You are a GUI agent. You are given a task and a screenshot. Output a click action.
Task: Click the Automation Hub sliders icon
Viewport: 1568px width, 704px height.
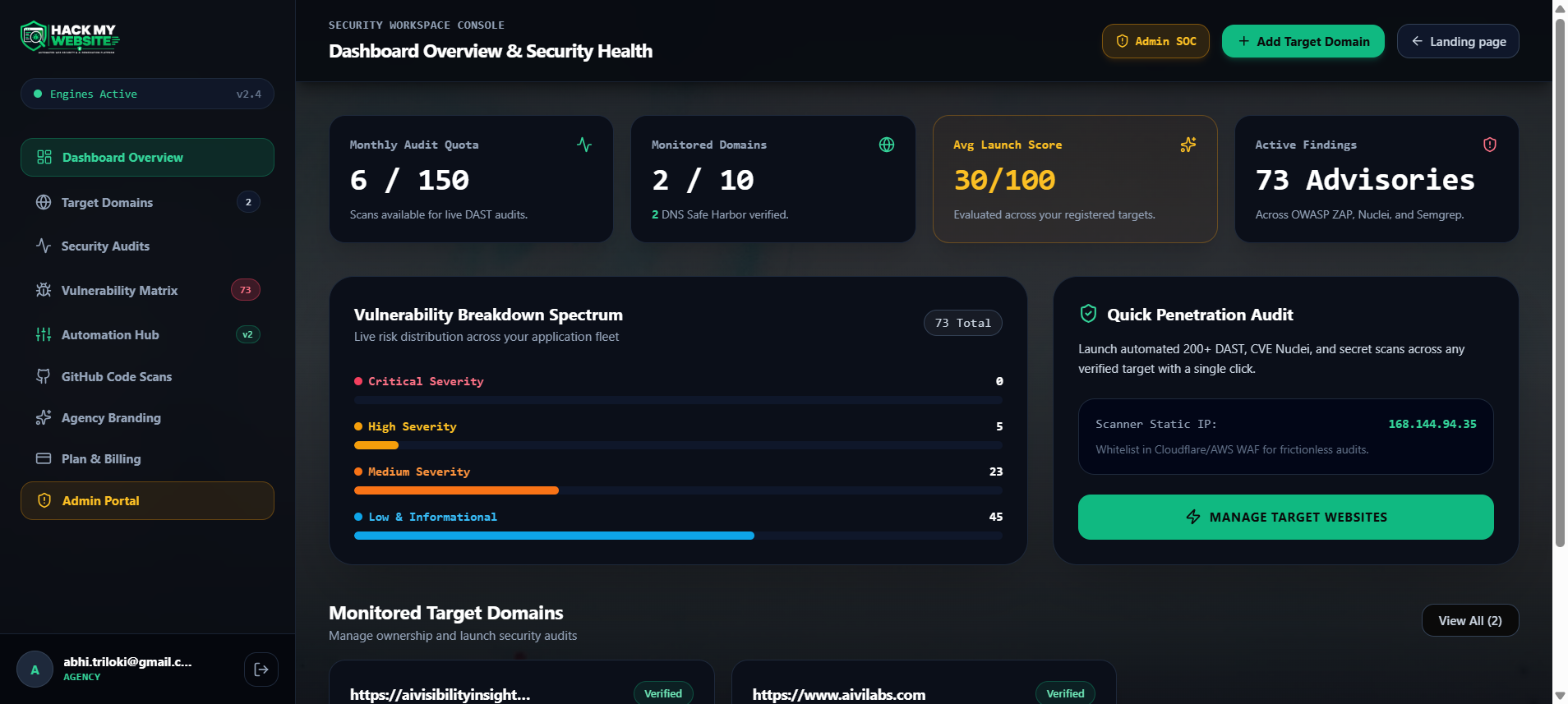(x=44, y=334)
